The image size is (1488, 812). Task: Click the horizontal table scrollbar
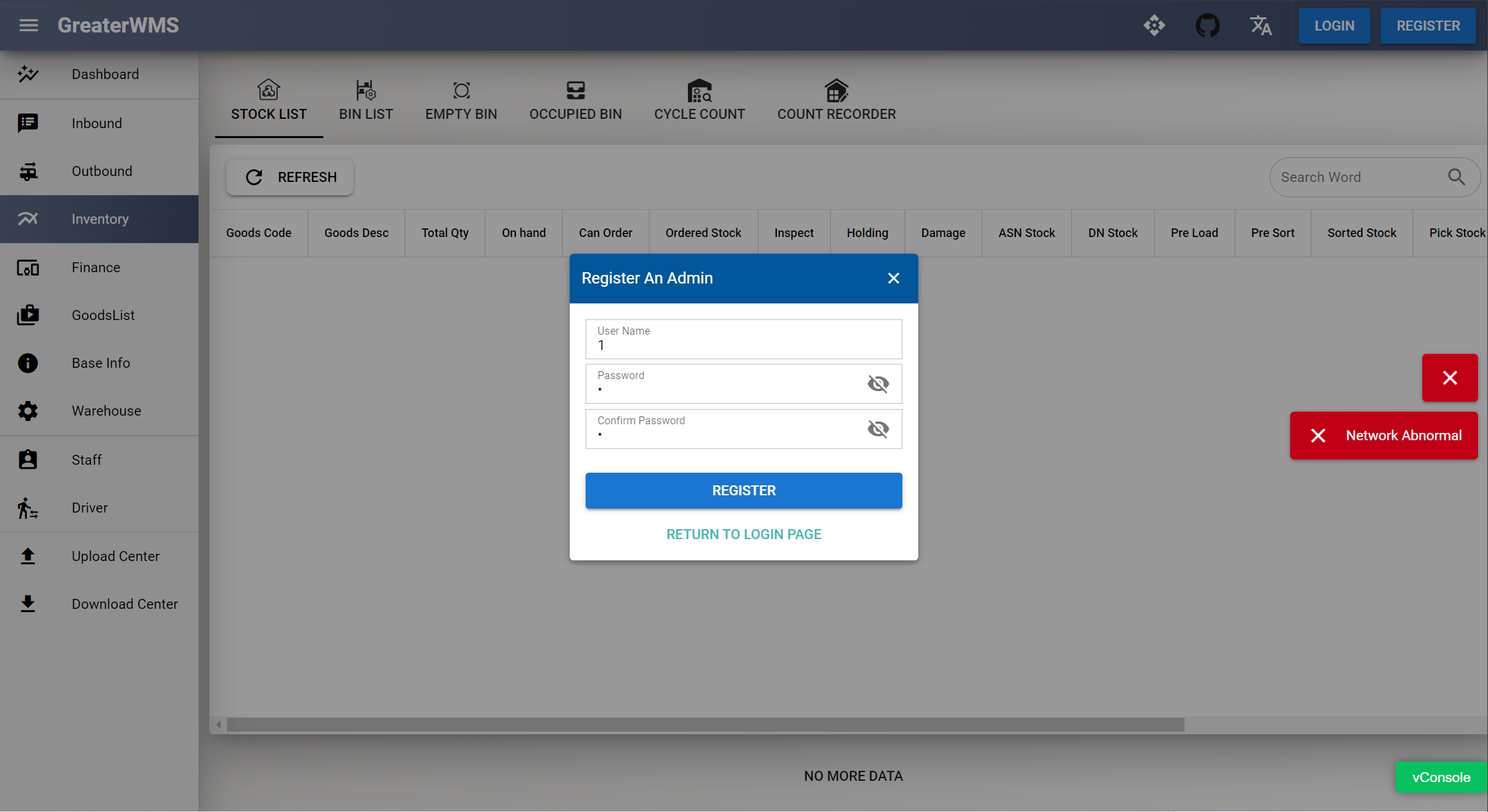pos(705,725)
